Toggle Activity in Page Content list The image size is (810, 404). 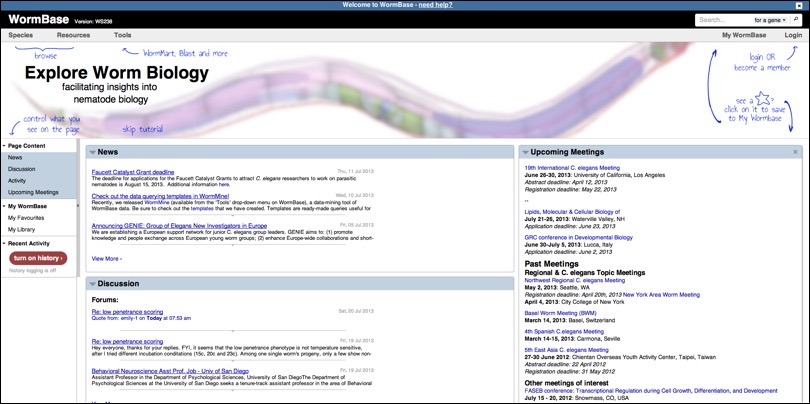[39, 181]
